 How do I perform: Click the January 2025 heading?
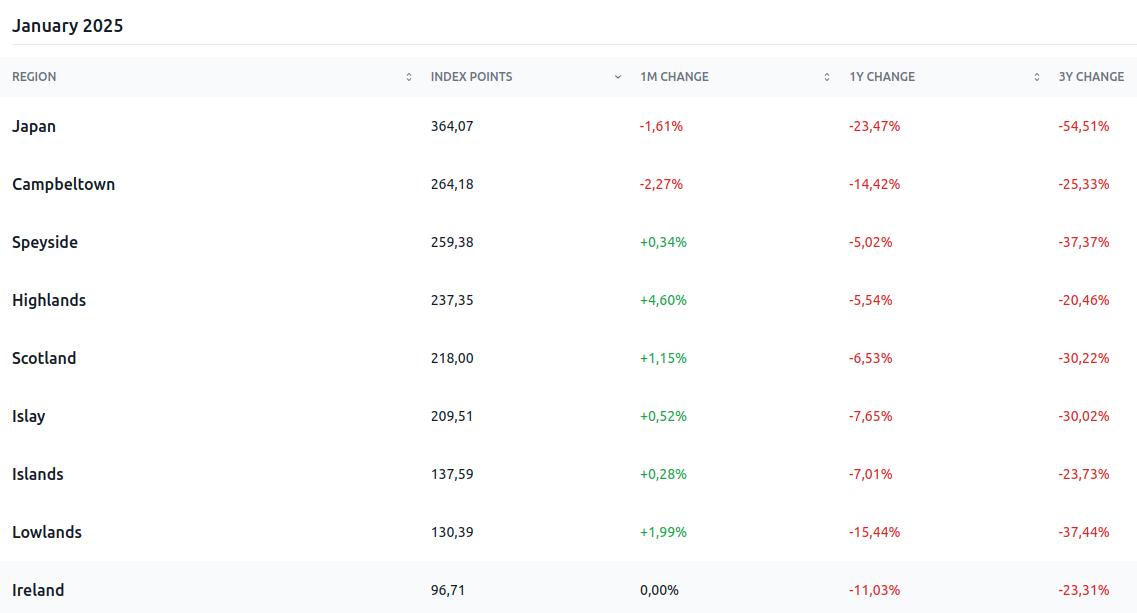pos(68,26)
